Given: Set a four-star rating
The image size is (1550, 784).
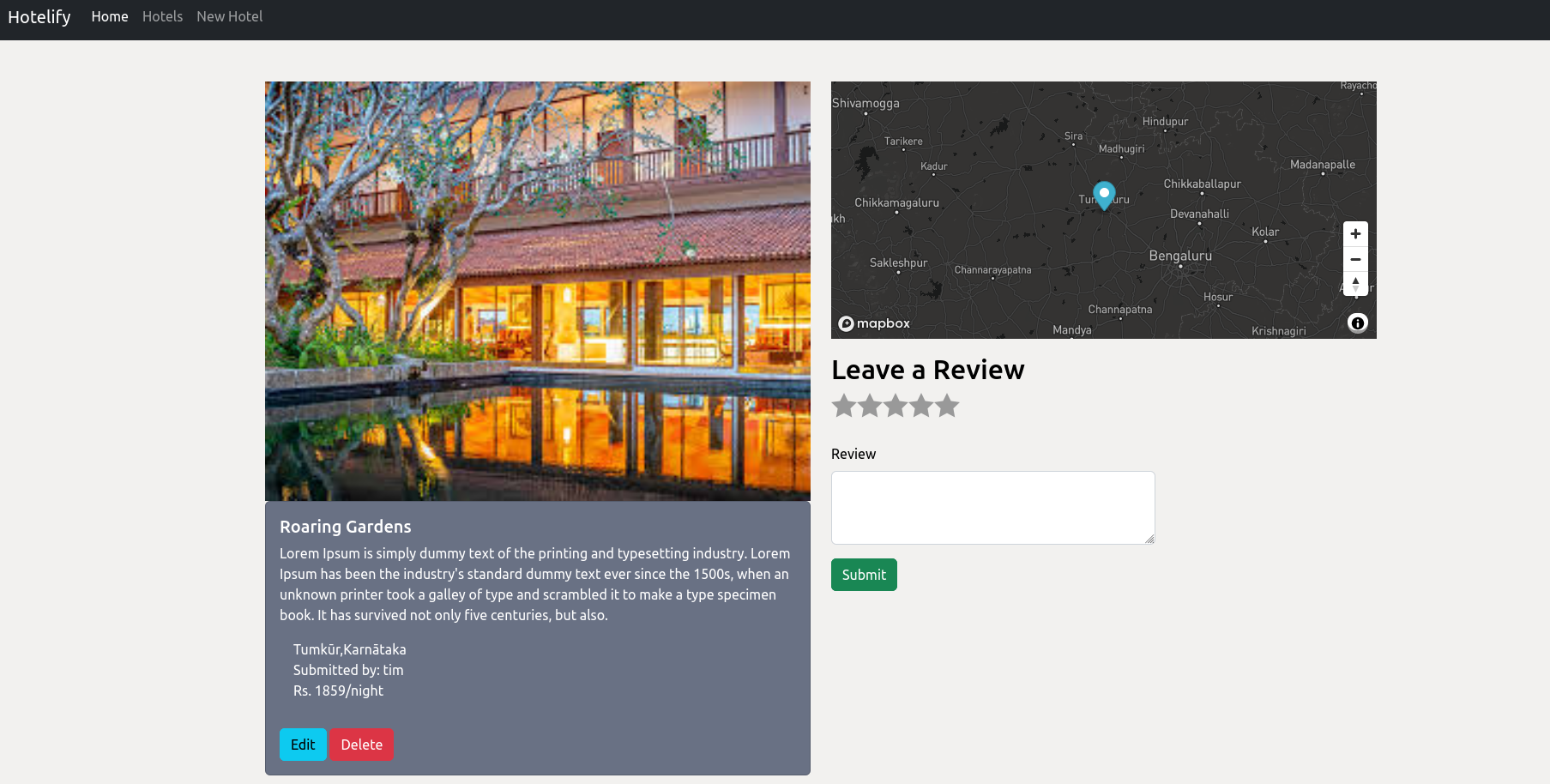Looking at the screenshot, I should point(921,405).
